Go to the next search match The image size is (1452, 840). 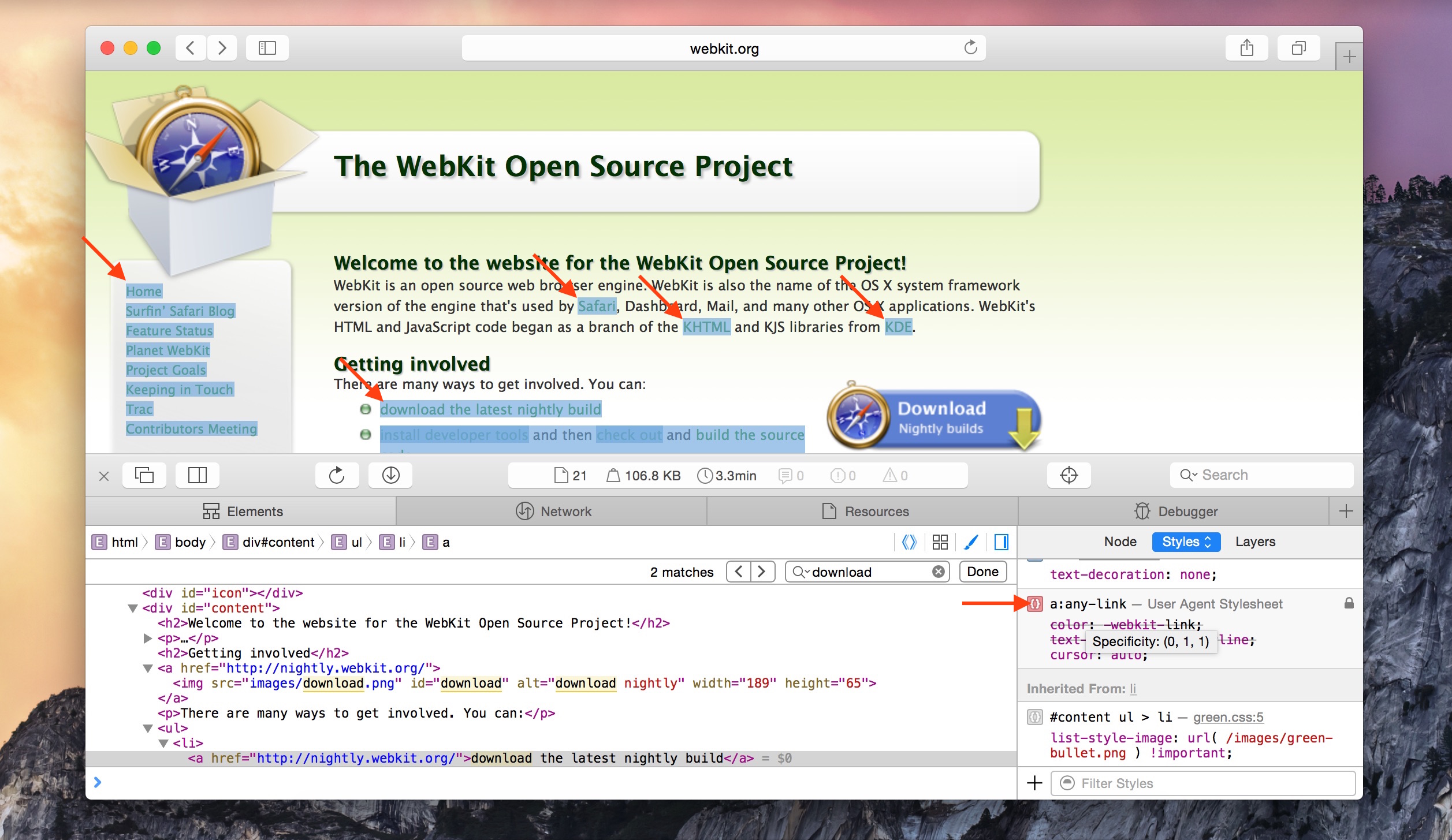(762, 572)
